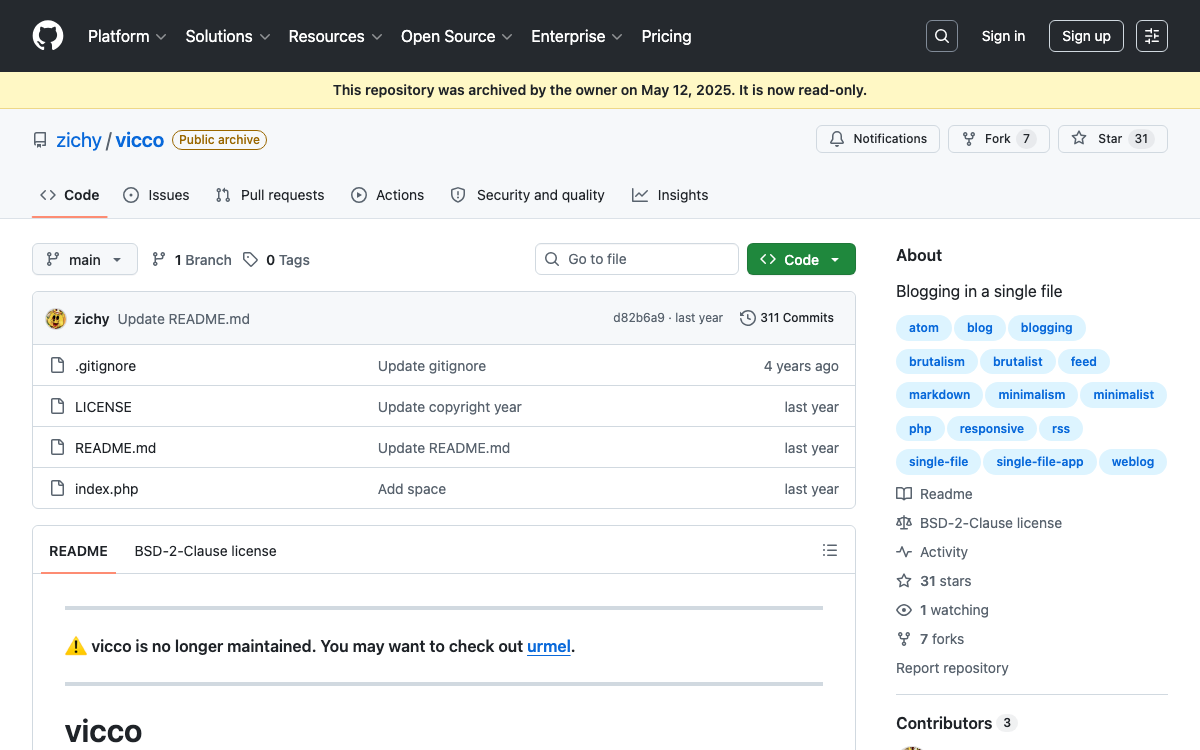This screenshot has width=1200, height=750.
Task: Open commit hash d82b6a9
Action: tap(639, 318)
